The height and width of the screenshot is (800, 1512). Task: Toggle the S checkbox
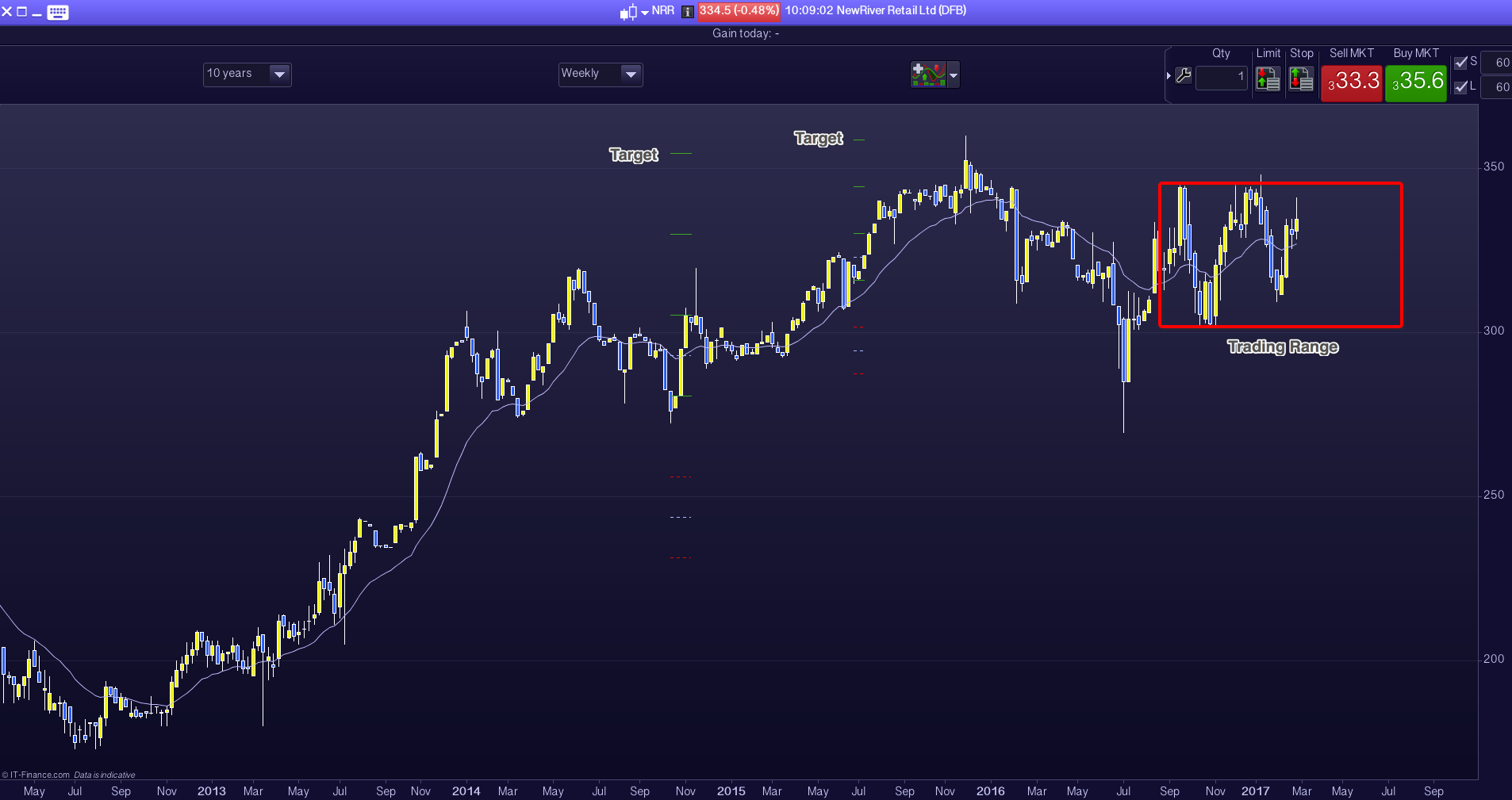[x=1460, y=62]
